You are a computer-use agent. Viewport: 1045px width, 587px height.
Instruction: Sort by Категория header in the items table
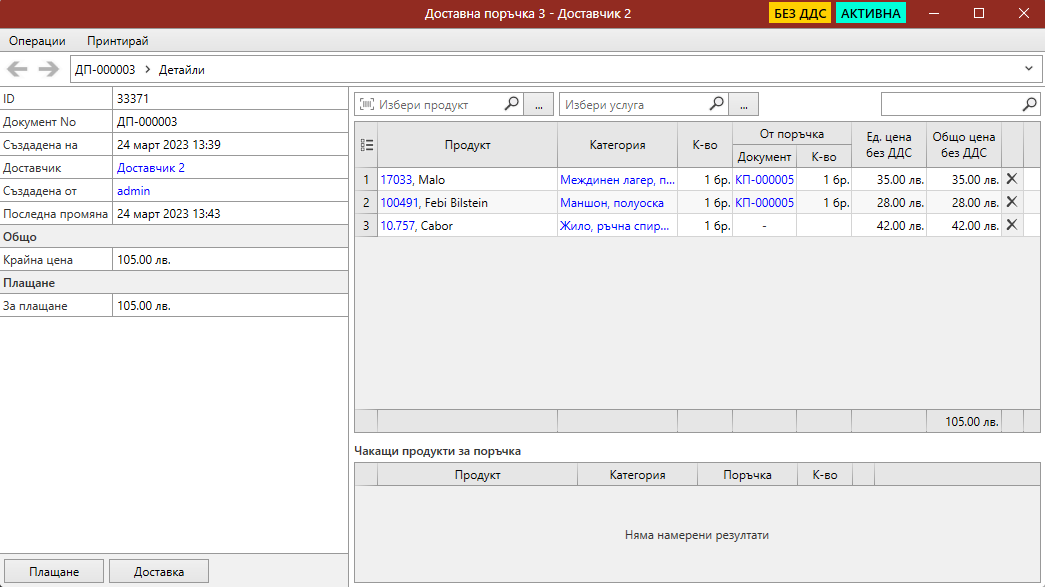coord(617,145)
